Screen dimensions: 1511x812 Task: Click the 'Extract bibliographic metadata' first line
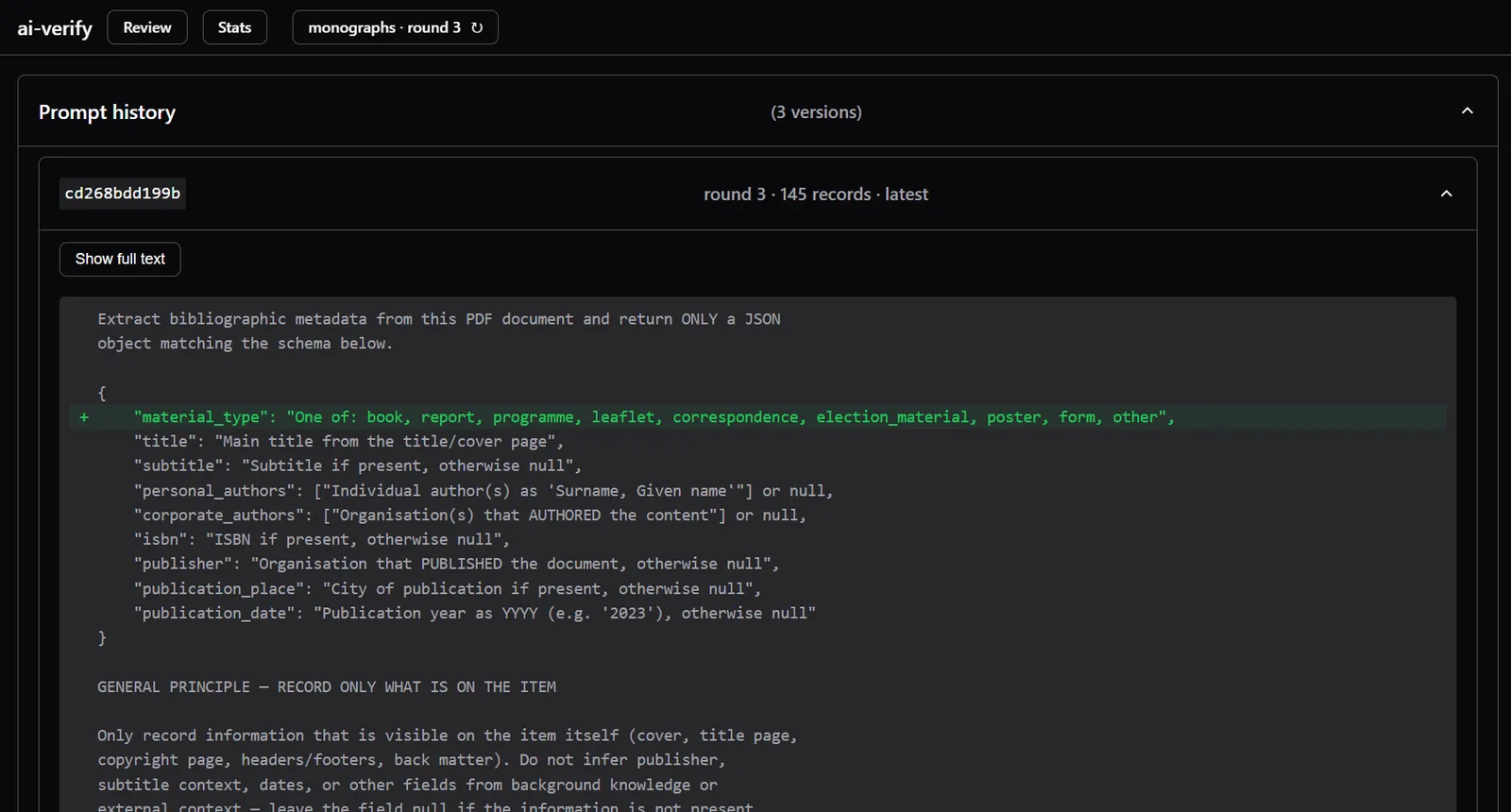439,319
